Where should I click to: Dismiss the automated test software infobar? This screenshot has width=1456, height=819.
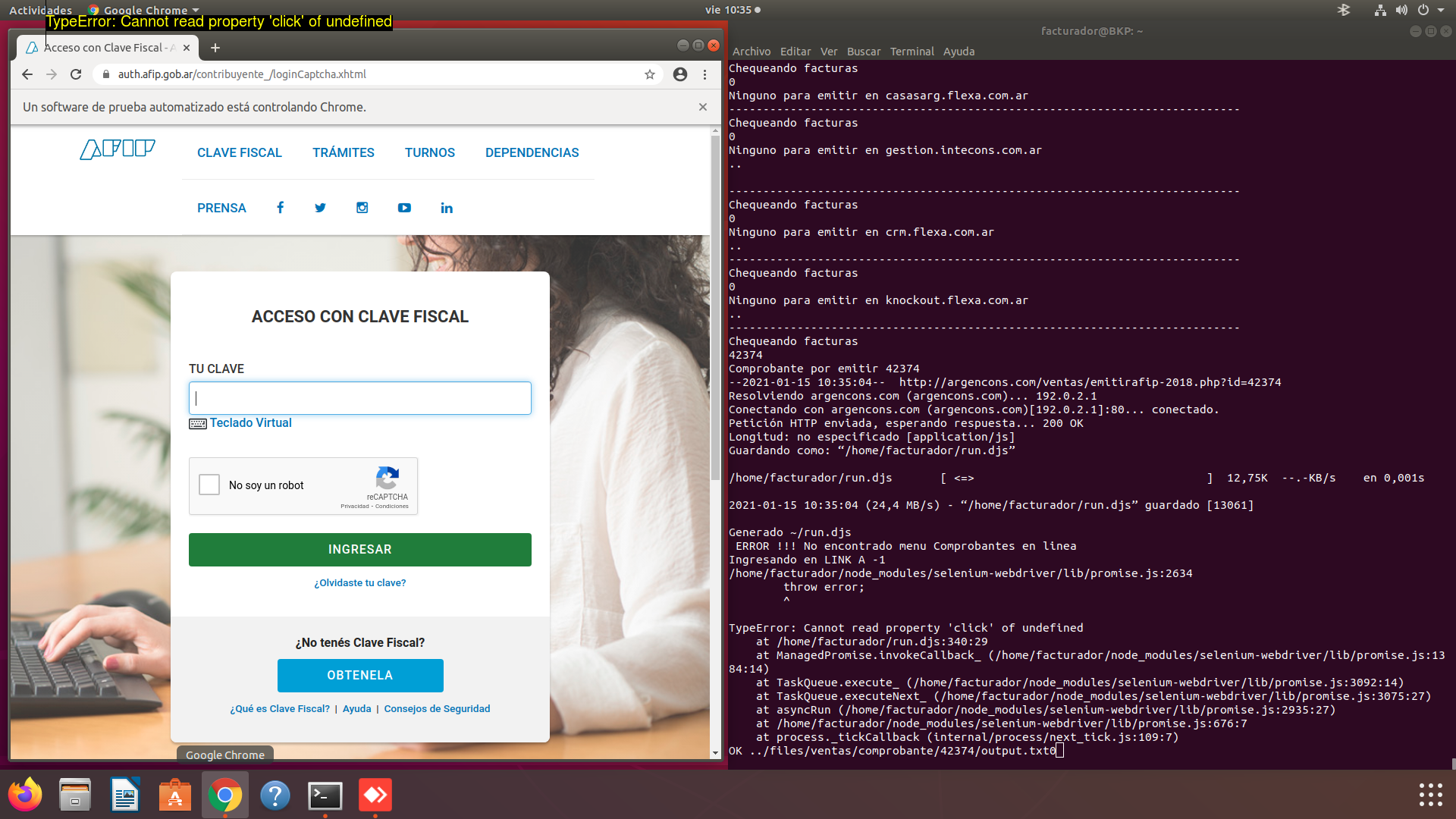[x=703, y=107]
